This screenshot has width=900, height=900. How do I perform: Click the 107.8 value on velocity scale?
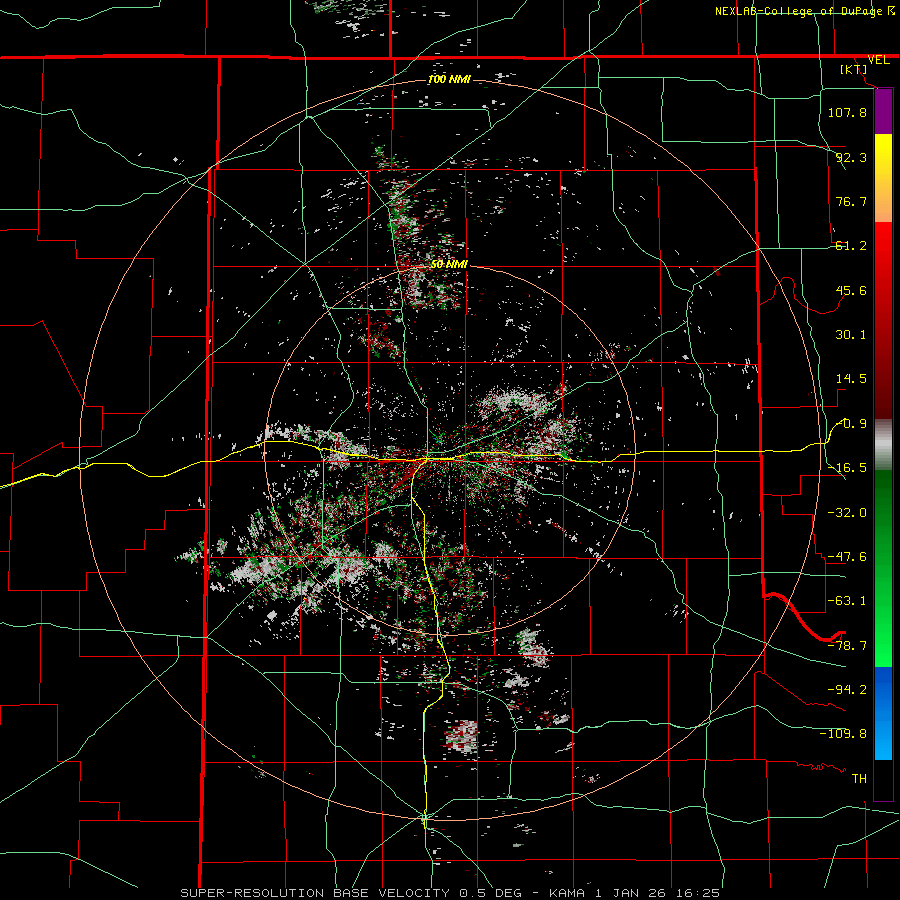(x=847, y=112)
